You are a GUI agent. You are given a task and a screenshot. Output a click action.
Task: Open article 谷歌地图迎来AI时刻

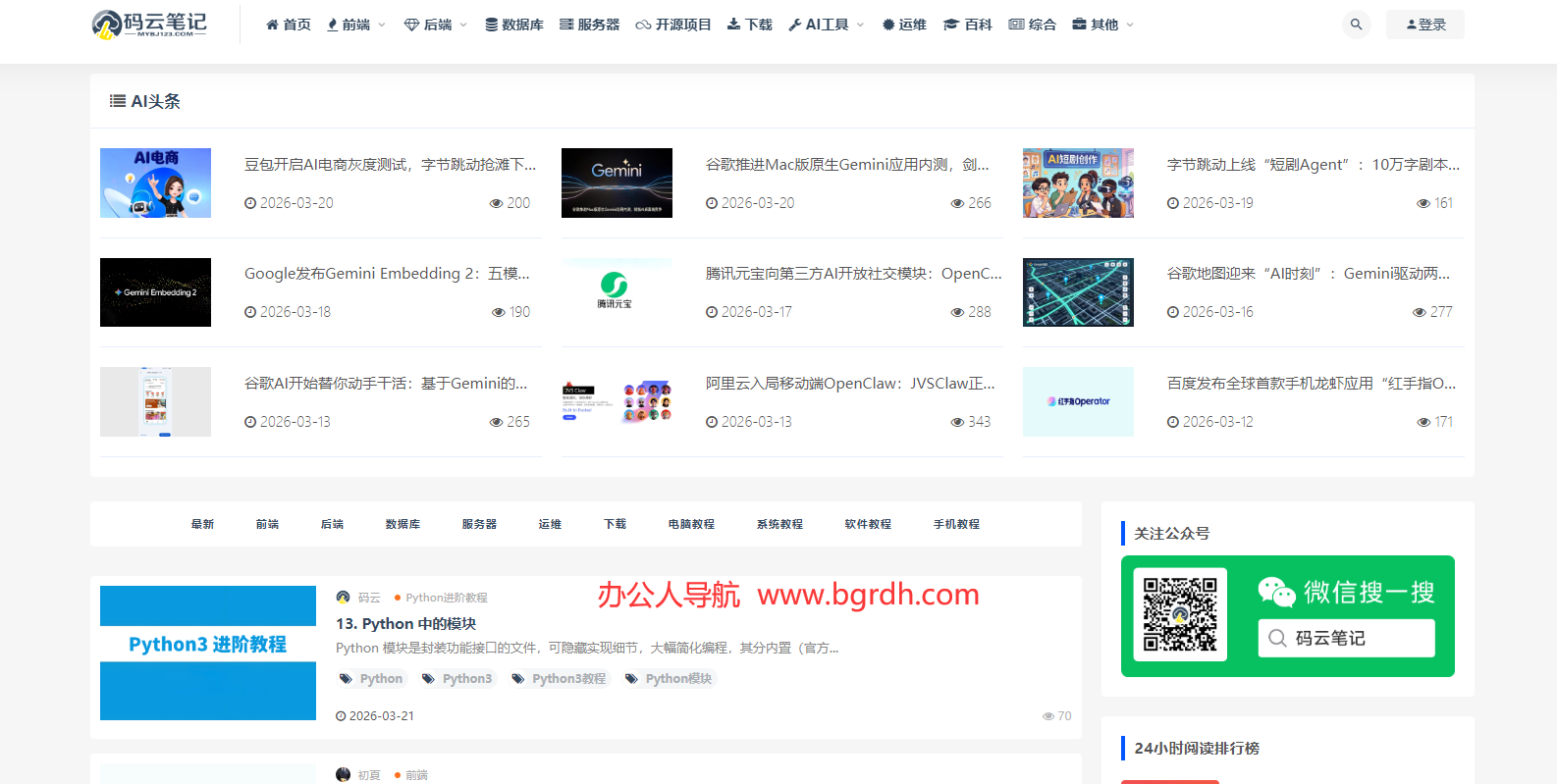1309,274
